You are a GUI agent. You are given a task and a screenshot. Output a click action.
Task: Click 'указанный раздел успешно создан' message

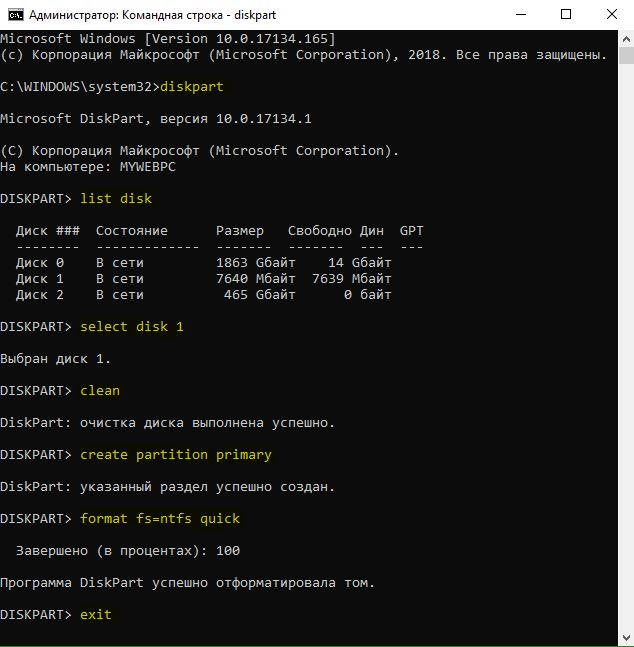207,487
